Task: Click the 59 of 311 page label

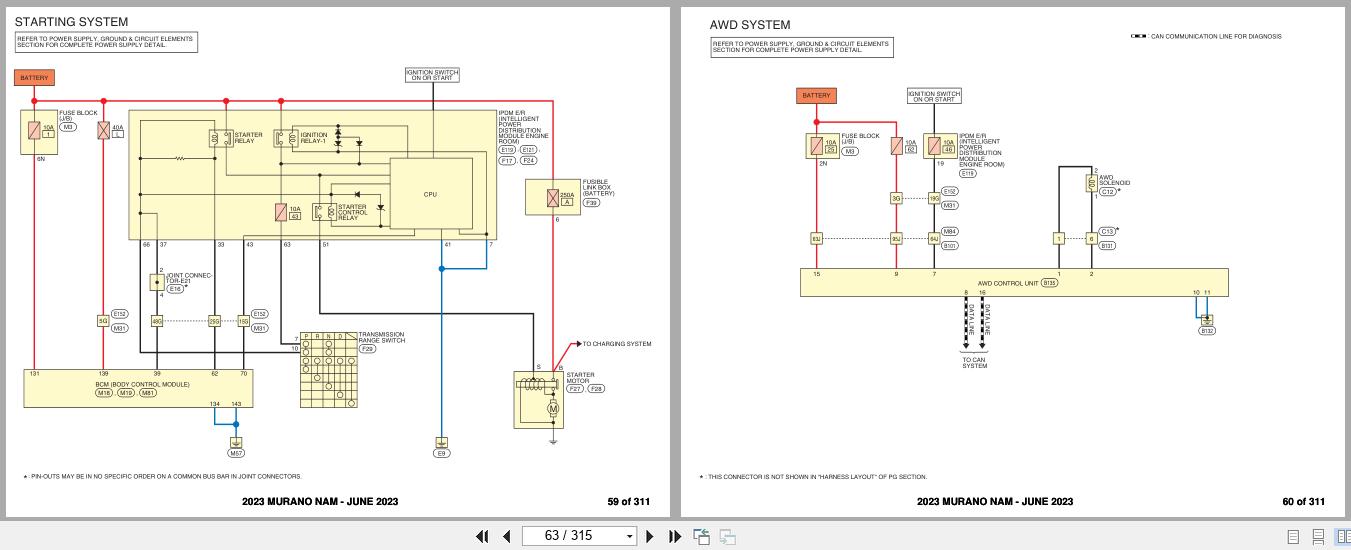Action: (x=629, y=501)
